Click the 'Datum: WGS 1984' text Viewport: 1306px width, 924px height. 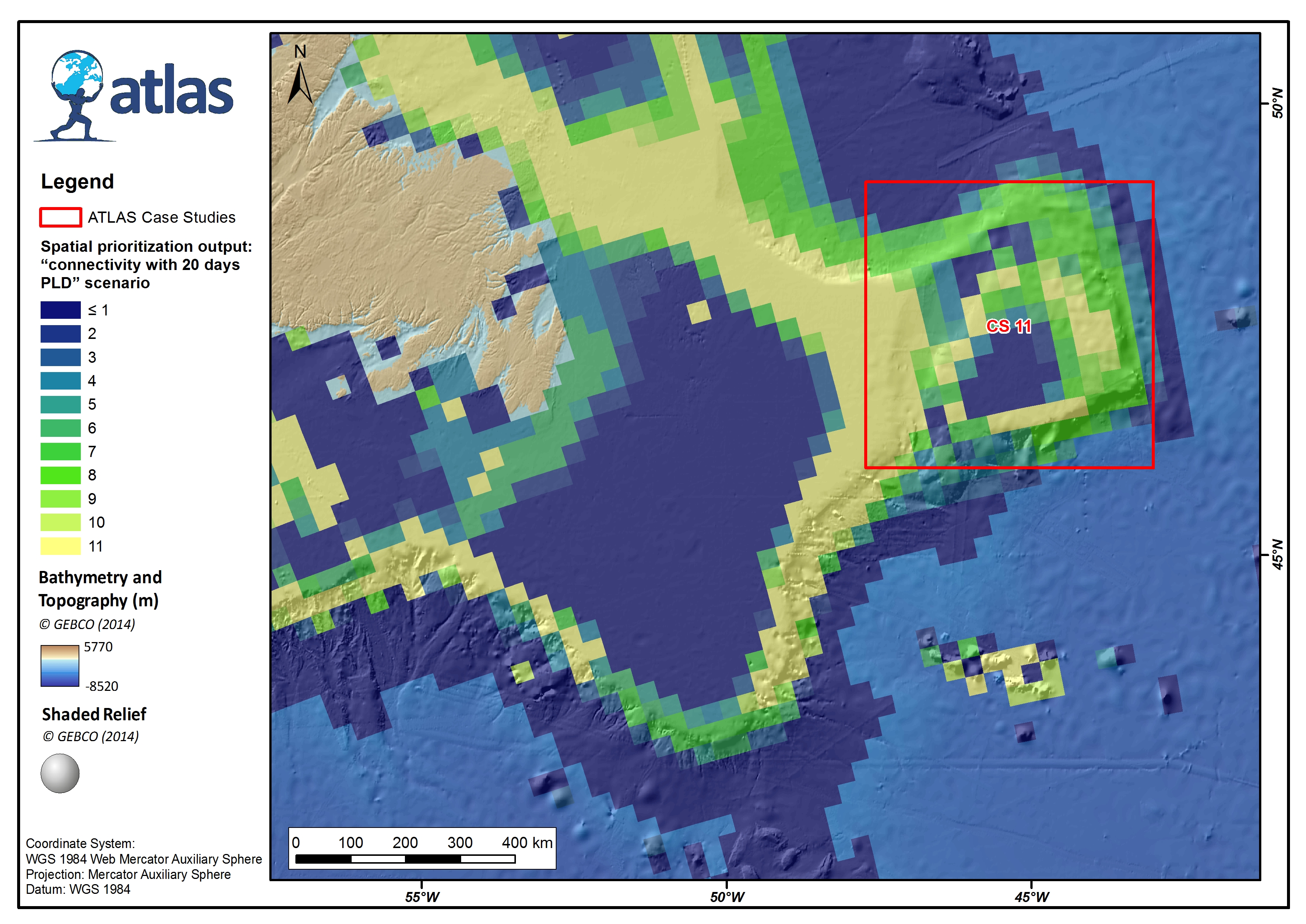(78, 889)
